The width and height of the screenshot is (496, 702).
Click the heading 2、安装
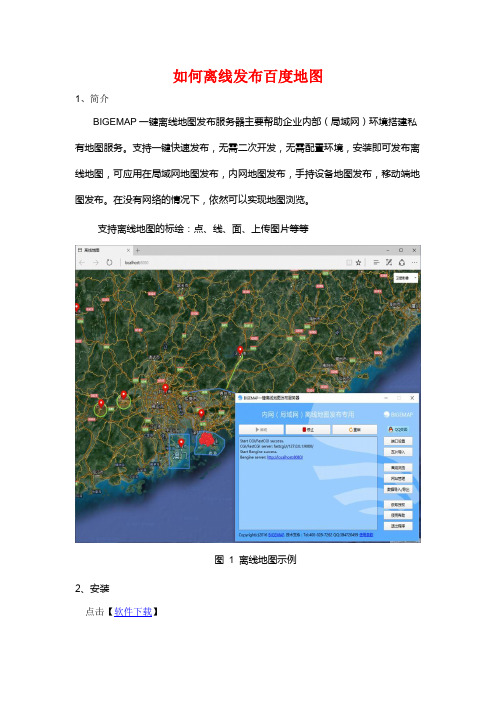click(92, 588)
